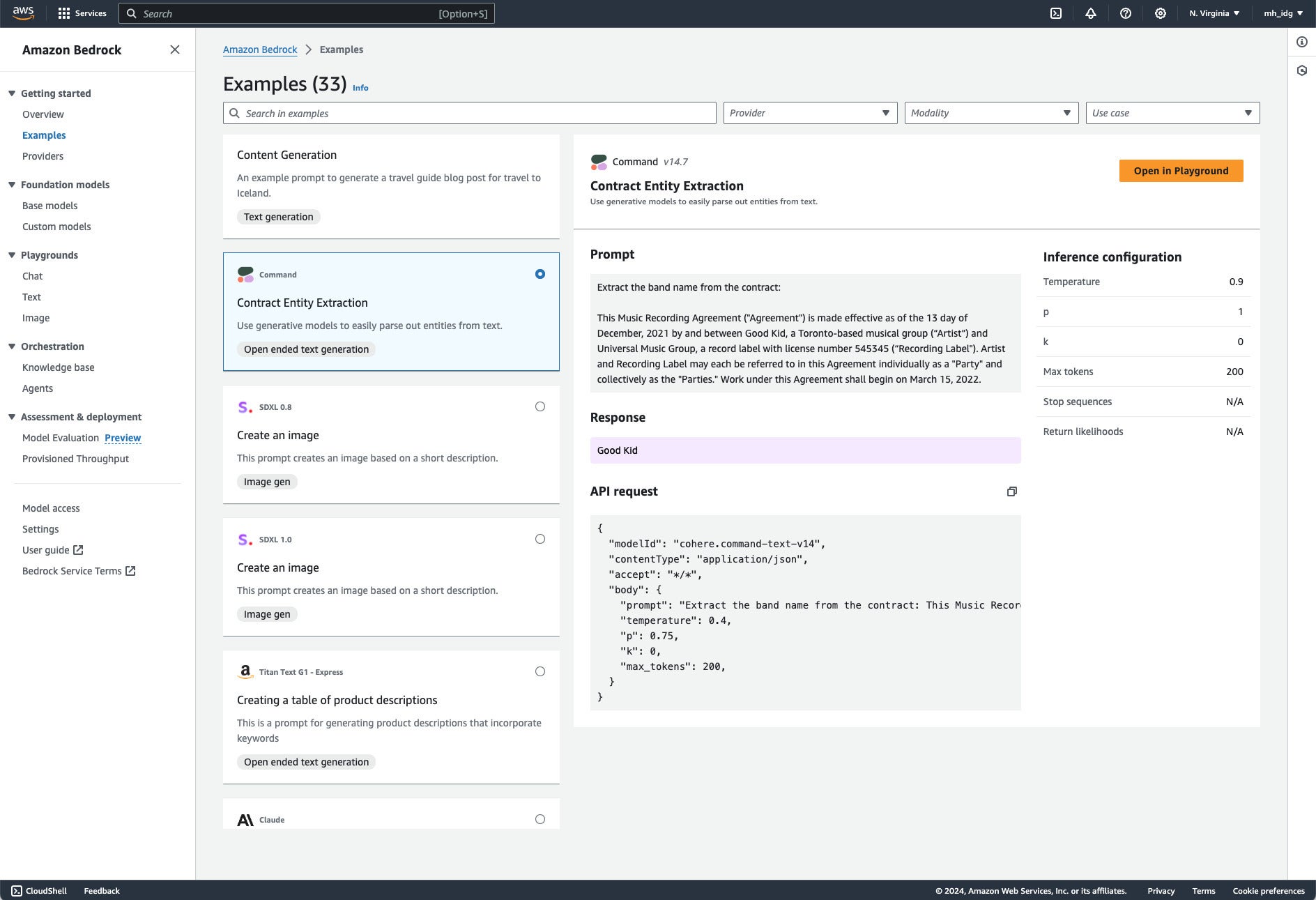
Task: Select the Contract Entity Extraction radio button
Action: pyautogui.click(x=540, y=274)
